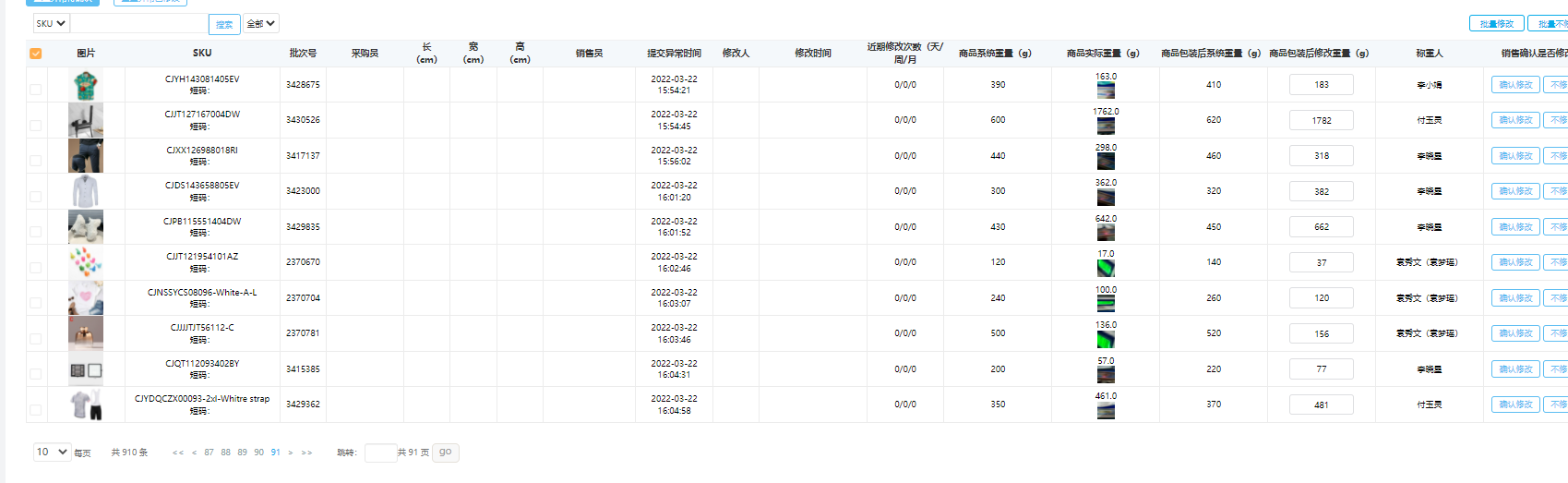Open product image for SKU CJQT112093402BY

(86, 369)
